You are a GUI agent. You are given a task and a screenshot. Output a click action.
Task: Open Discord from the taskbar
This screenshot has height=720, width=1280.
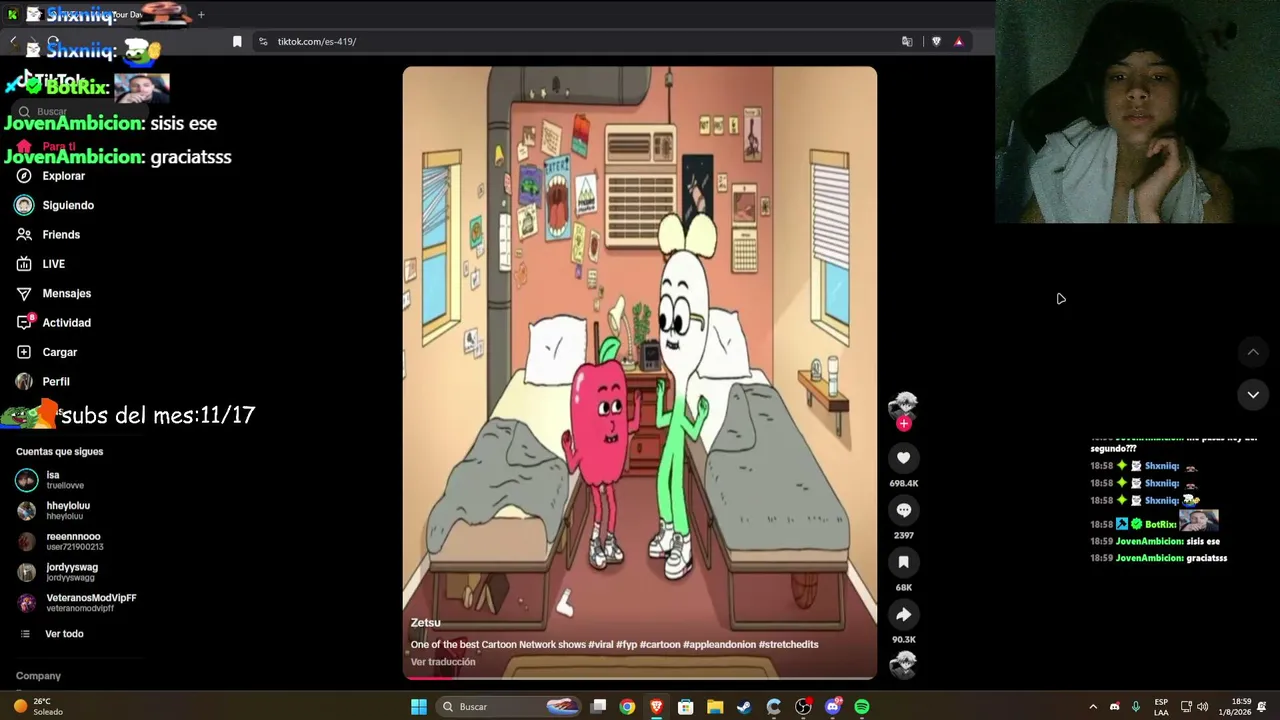(x=833, y=707)
